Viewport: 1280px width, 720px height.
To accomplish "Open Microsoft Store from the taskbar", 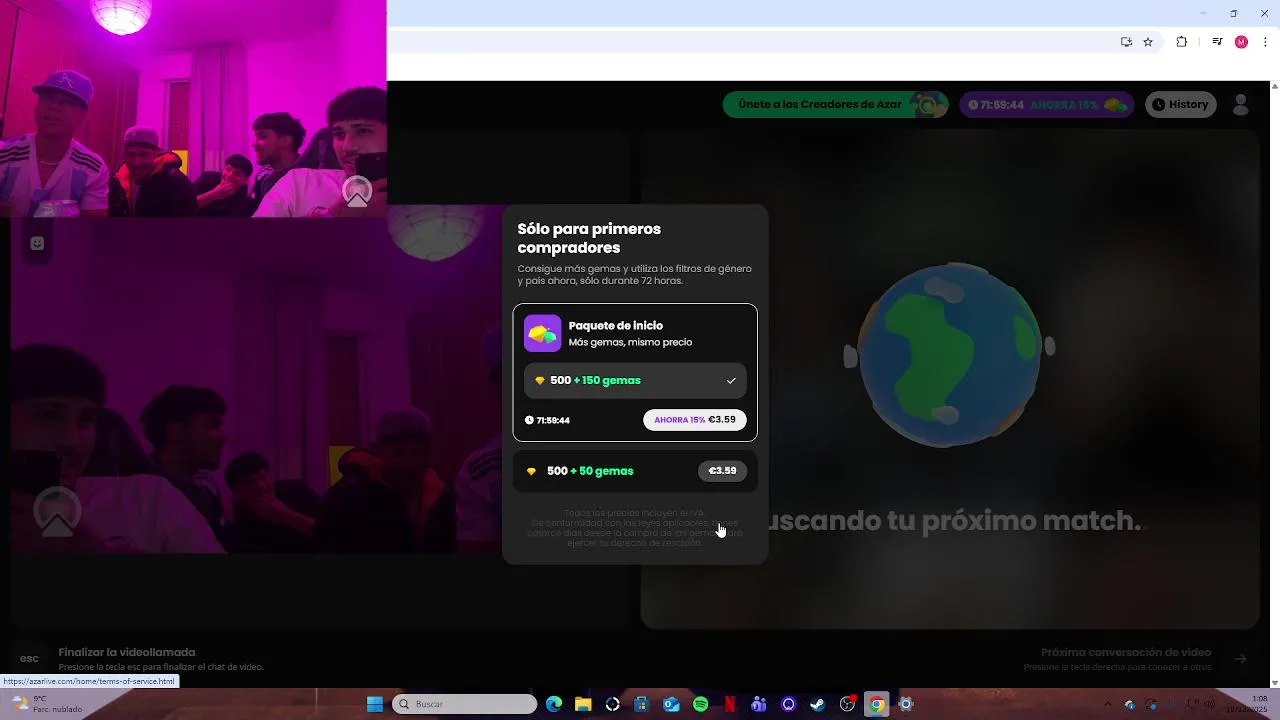I will 642,704.
